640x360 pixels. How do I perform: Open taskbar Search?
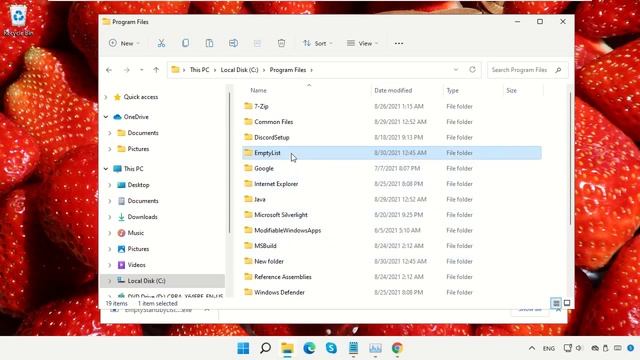click(265, 348)
